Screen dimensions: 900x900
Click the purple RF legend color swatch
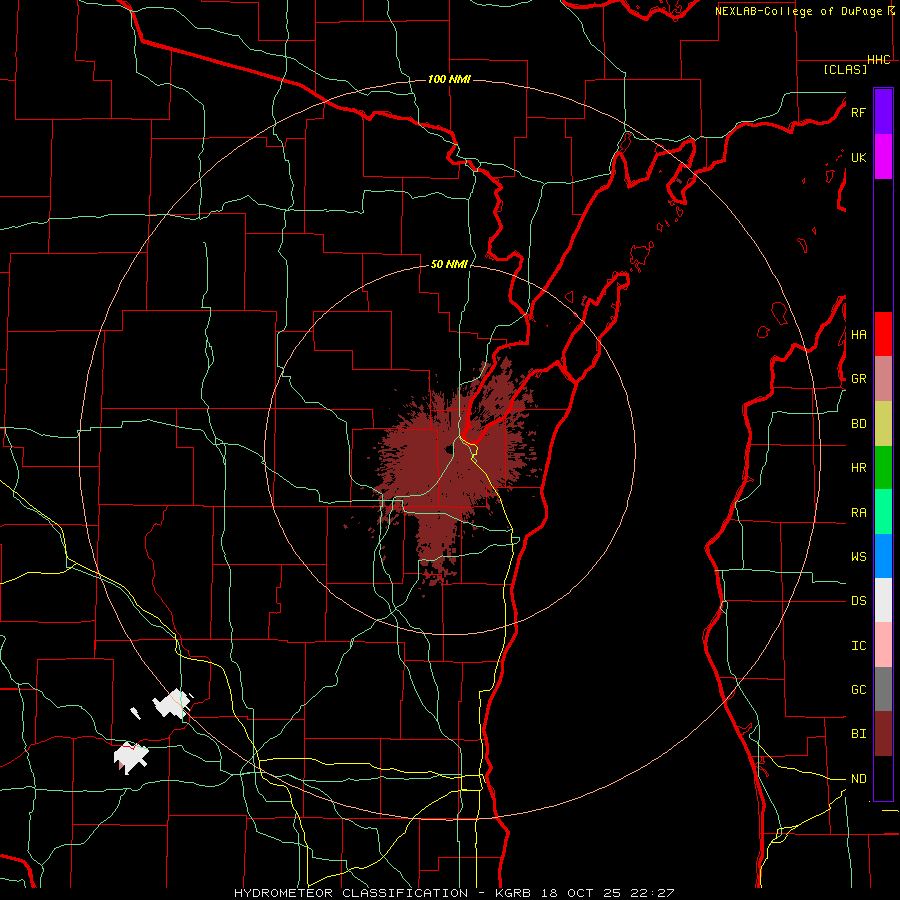pos(883,112)
